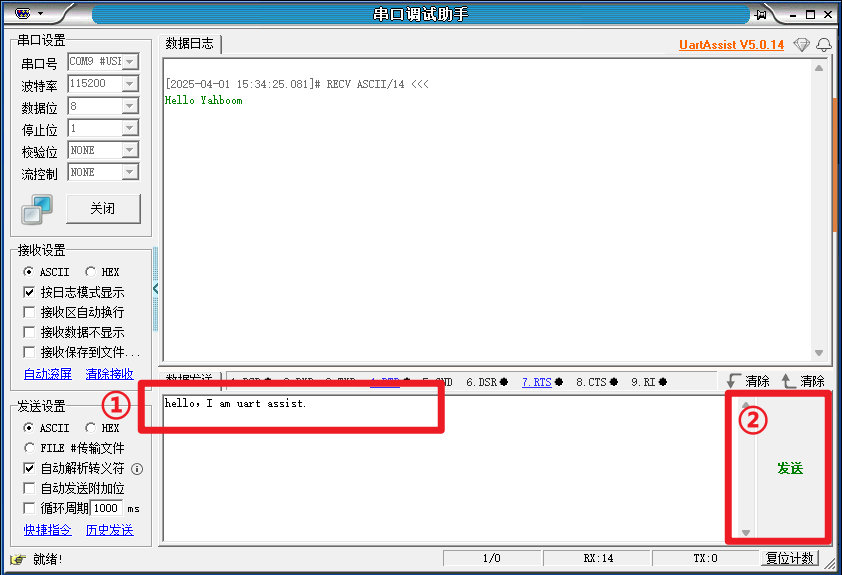Click the notification bell icon
The width and height of the screenshot is (842, 575).
point(824,45)
